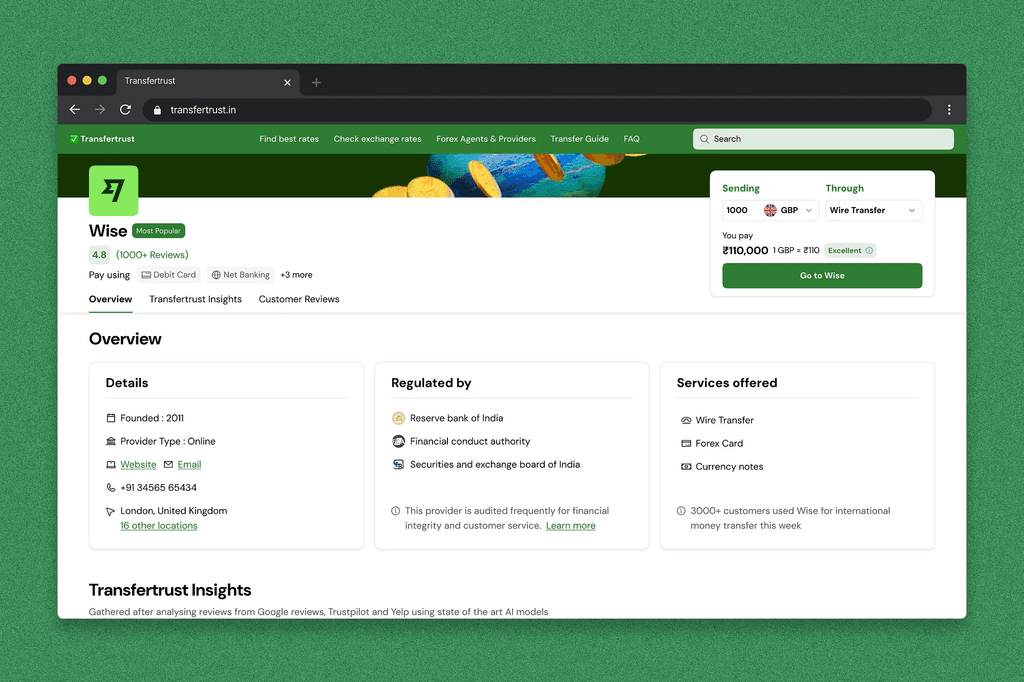Close the Transfertrust browser tab
This screenshot has height=682, width=1024.
[287, 82]
